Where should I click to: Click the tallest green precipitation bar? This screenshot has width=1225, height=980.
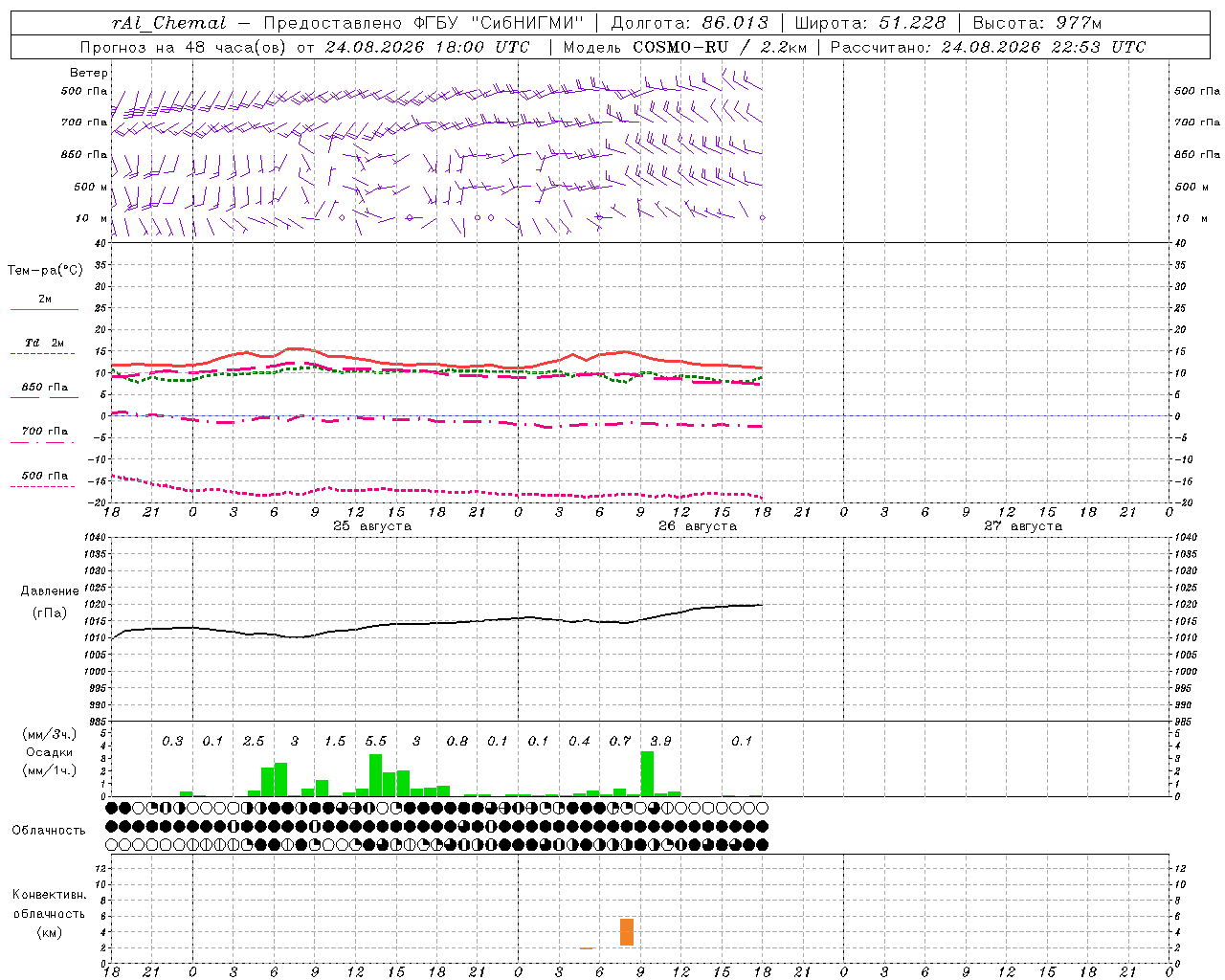647,773
